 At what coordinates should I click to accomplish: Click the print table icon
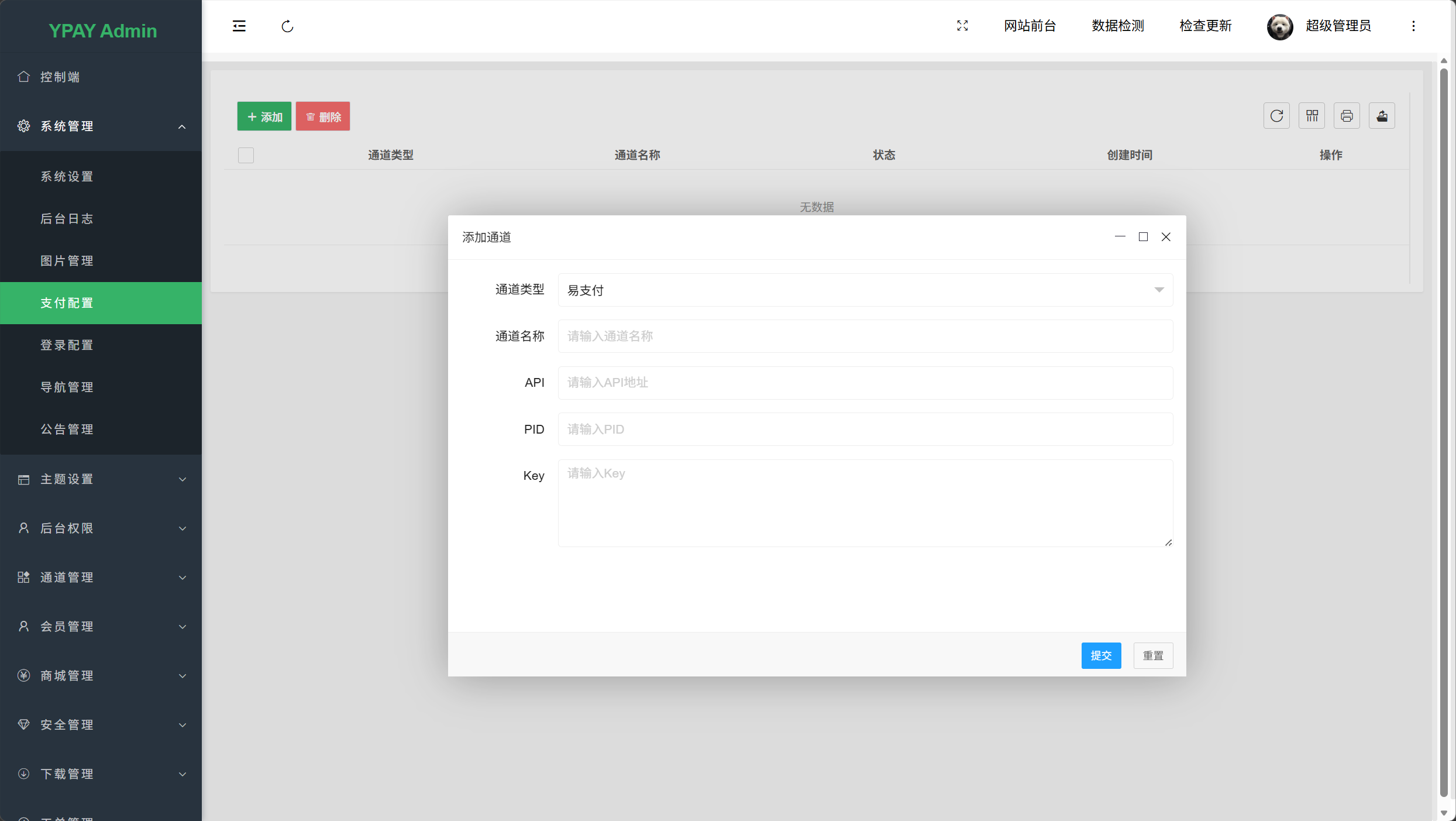point(1347,116)
